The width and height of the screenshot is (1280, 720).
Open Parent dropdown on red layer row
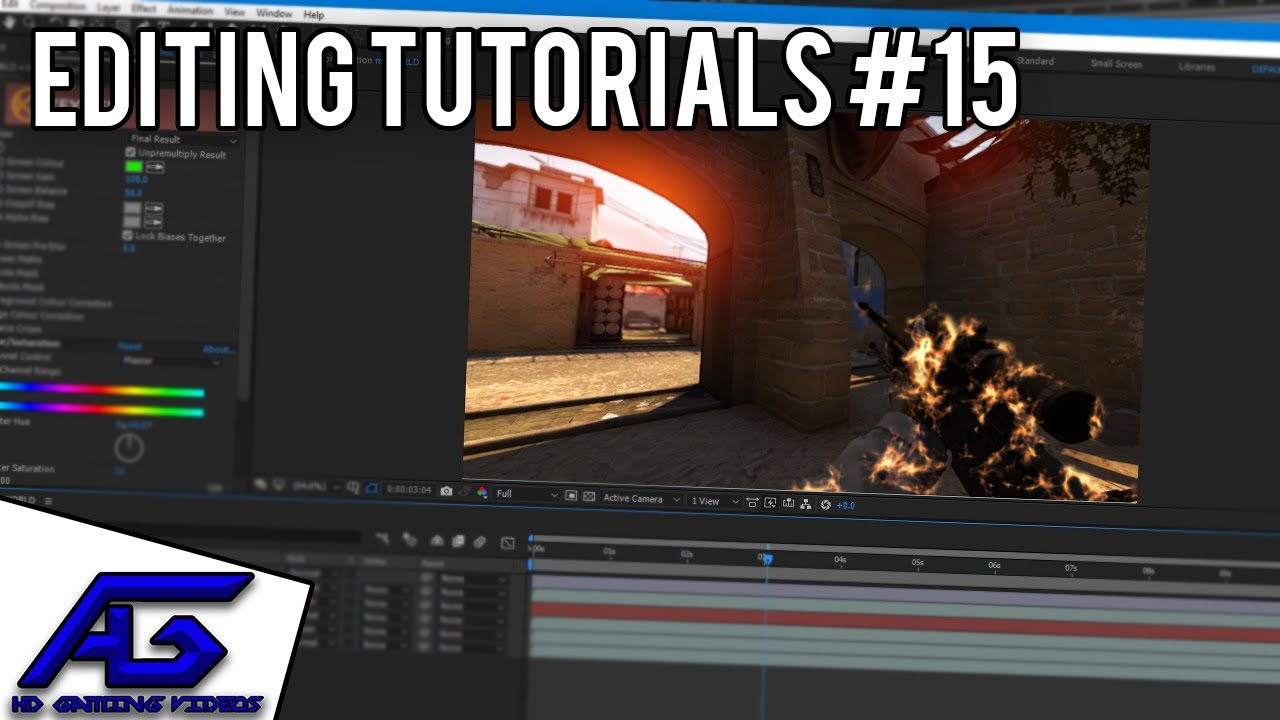point(472,606)
